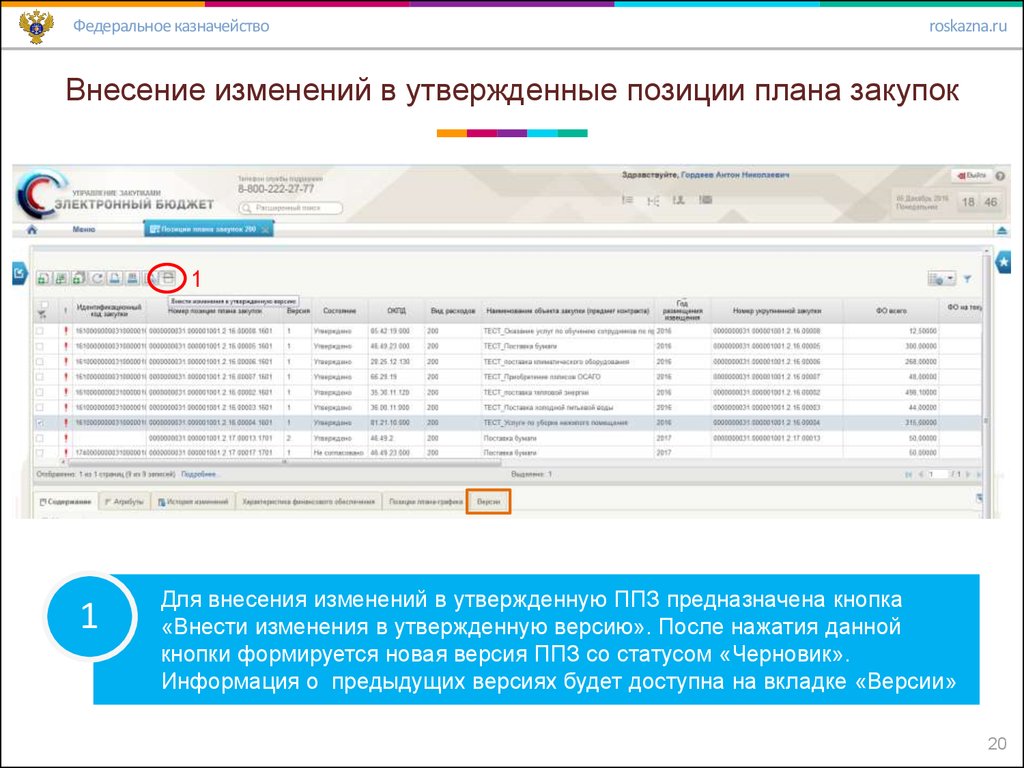Check row with ОКПД 46.49.2
Image resolution: width=1024 pixels, height=768 pixels.
(40, 438)
